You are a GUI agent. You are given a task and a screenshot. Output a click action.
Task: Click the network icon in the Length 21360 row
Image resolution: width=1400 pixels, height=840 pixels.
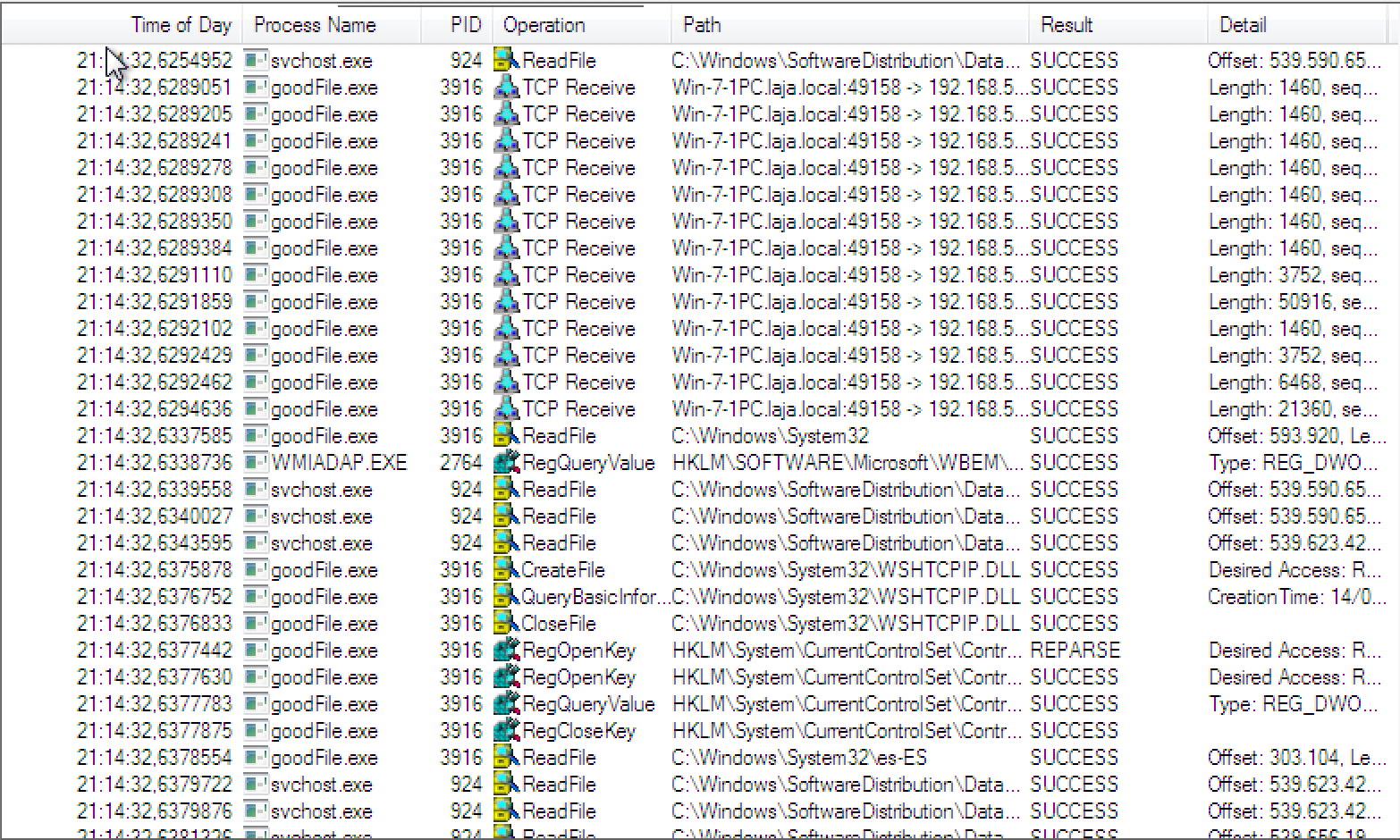click(507, 409)
